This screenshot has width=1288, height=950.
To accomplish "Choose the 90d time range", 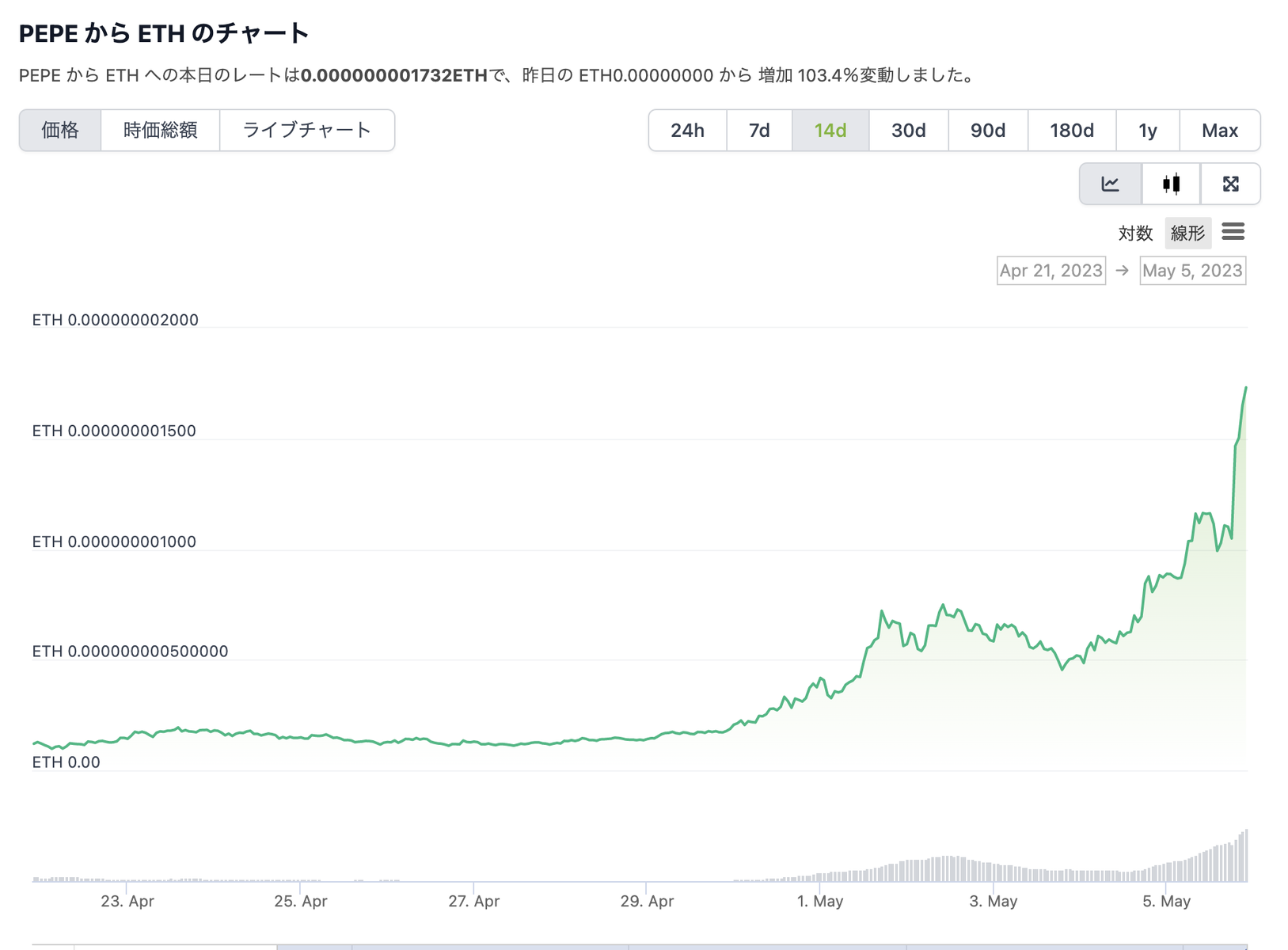I will tap(988, 130).
